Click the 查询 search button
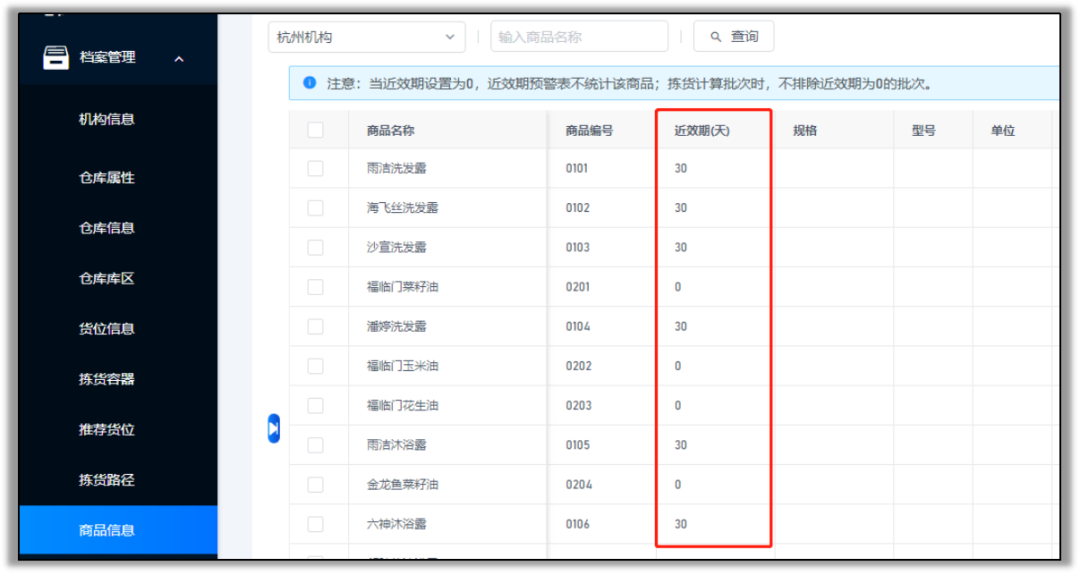Screen dimensions: 1080x575 (x=734, y=37)
